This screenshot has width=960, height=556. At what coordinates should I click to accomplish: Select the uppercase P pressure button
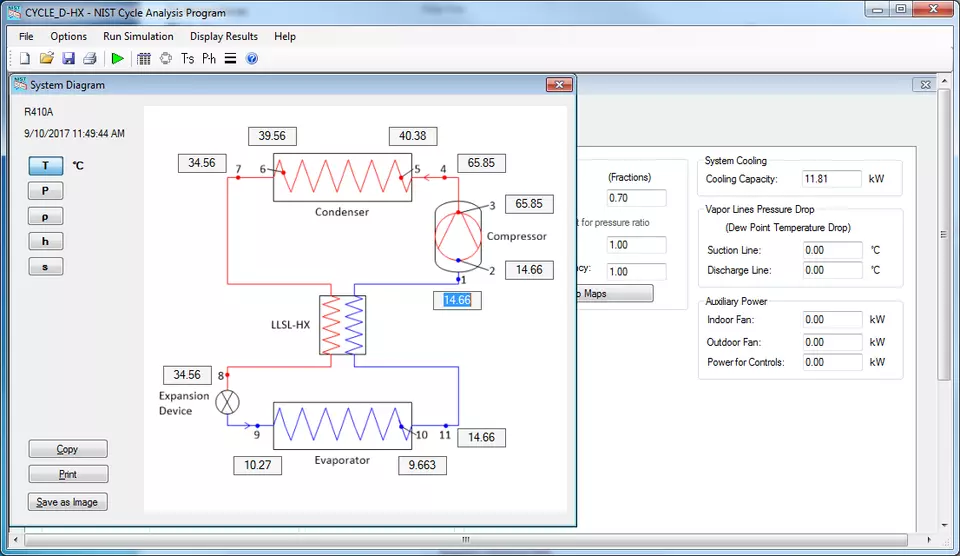pyautogui.click(x=45, y=191)
